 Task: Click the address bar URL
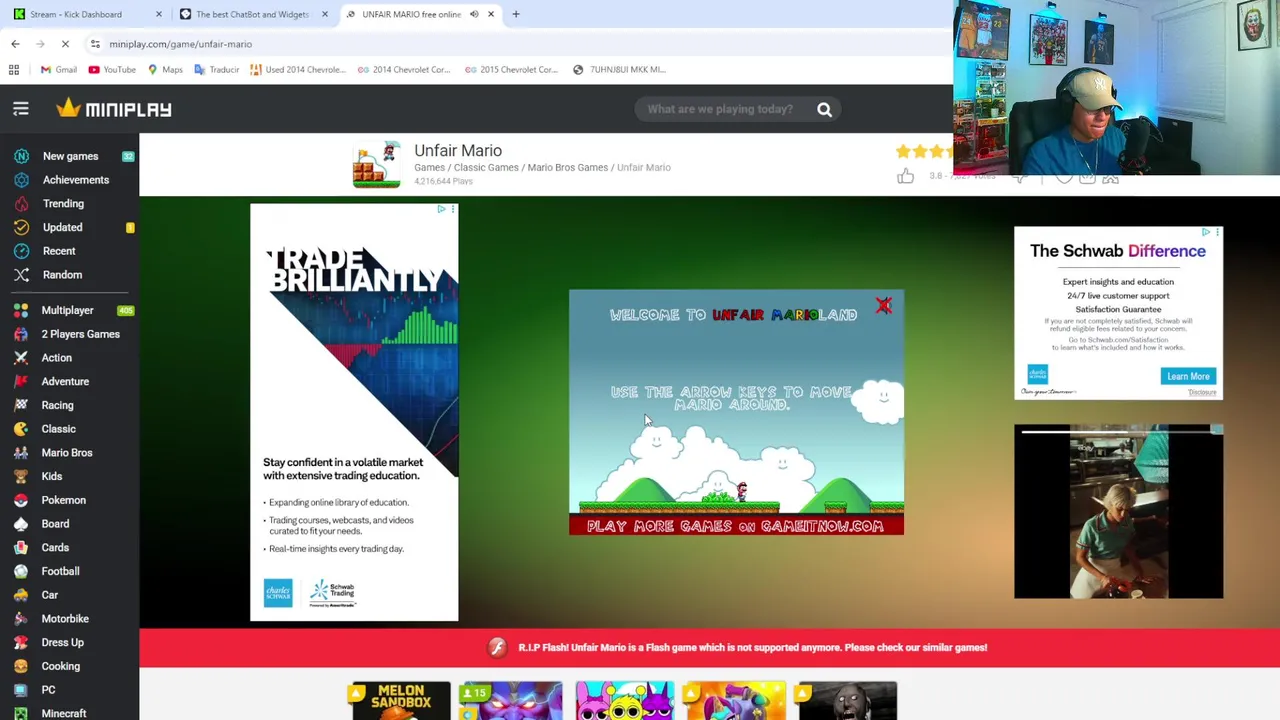click(181, 44)
